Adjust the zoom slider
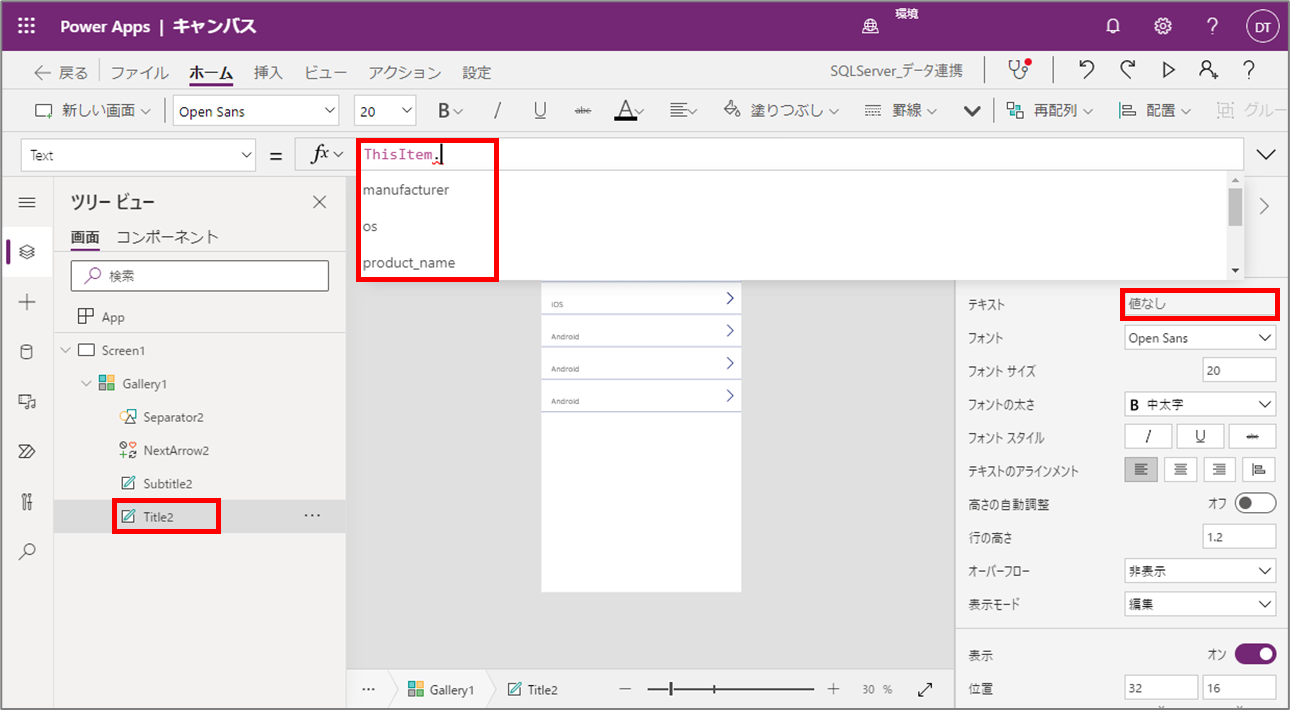Viewport: 1290px width, 710px height. click(x=730, y=689)
